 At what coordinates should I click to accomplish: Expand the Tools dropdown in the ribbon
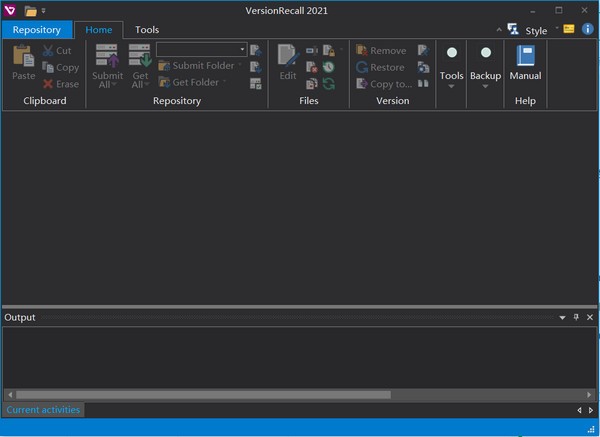452,86
